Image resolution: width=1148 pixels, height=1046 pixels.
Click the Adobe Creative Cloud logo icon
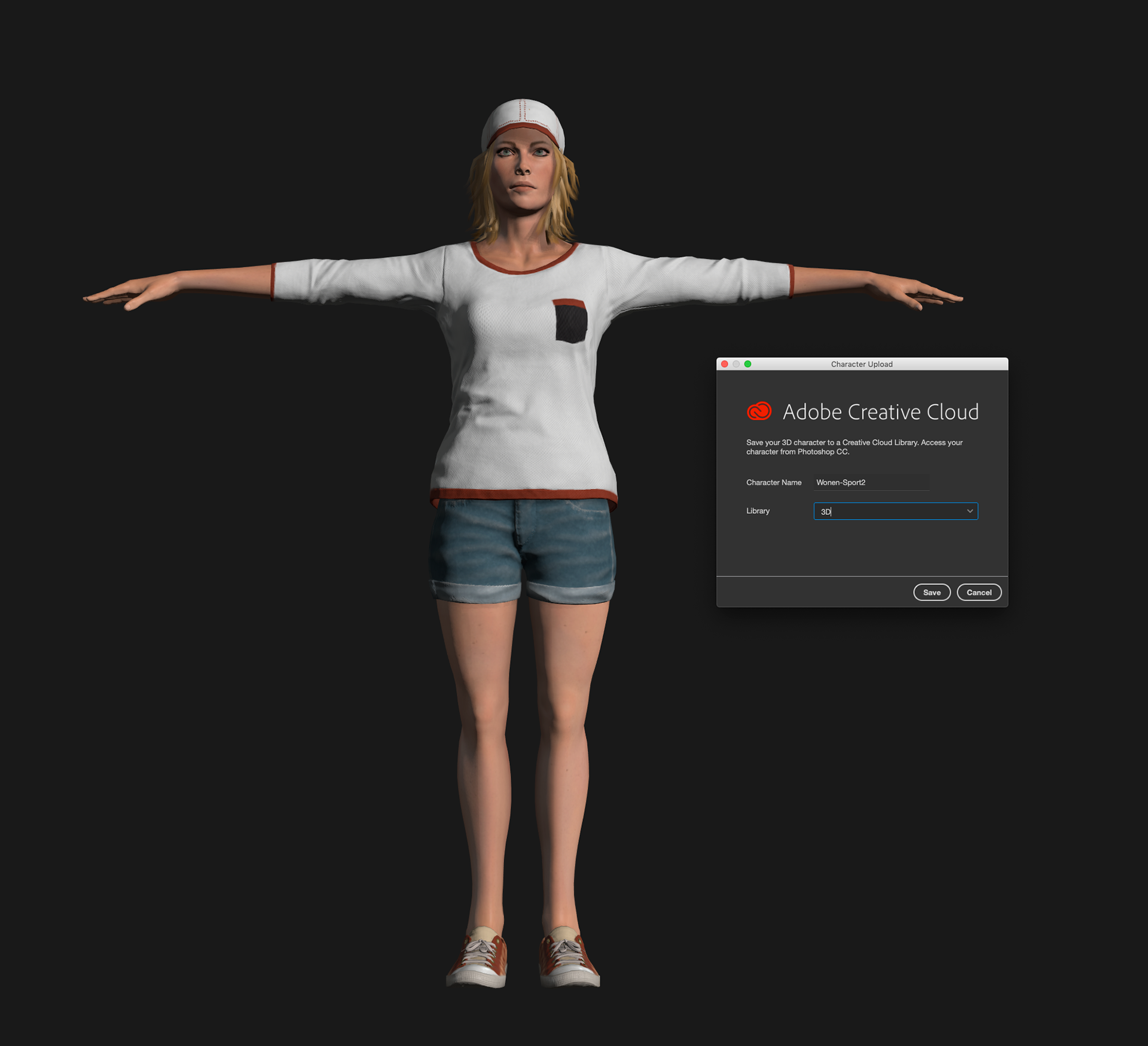pyautogui.click(x=759, y=411)
